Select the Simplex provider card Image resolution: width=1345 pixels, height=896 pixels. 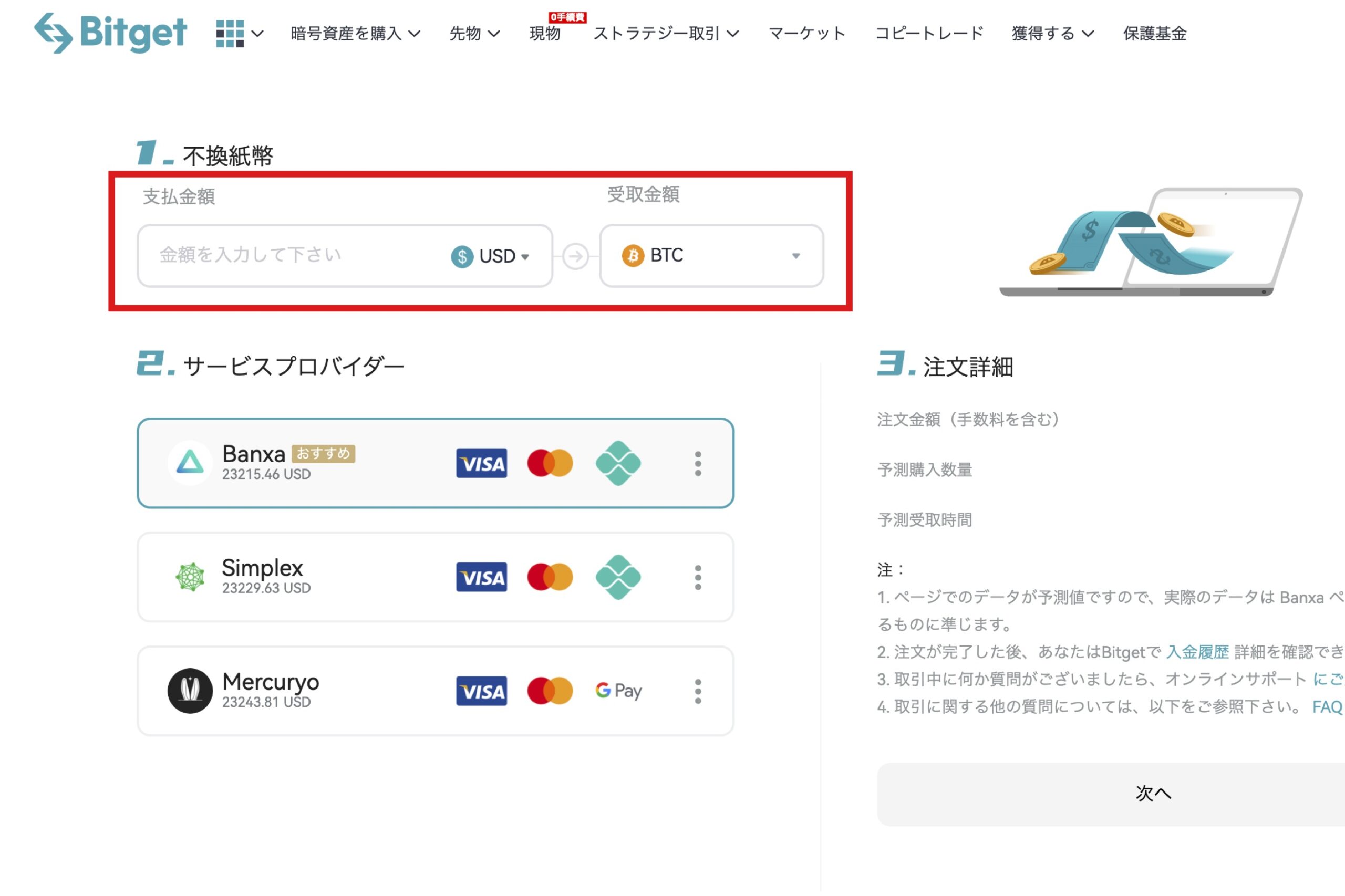(x=435, y=577)
